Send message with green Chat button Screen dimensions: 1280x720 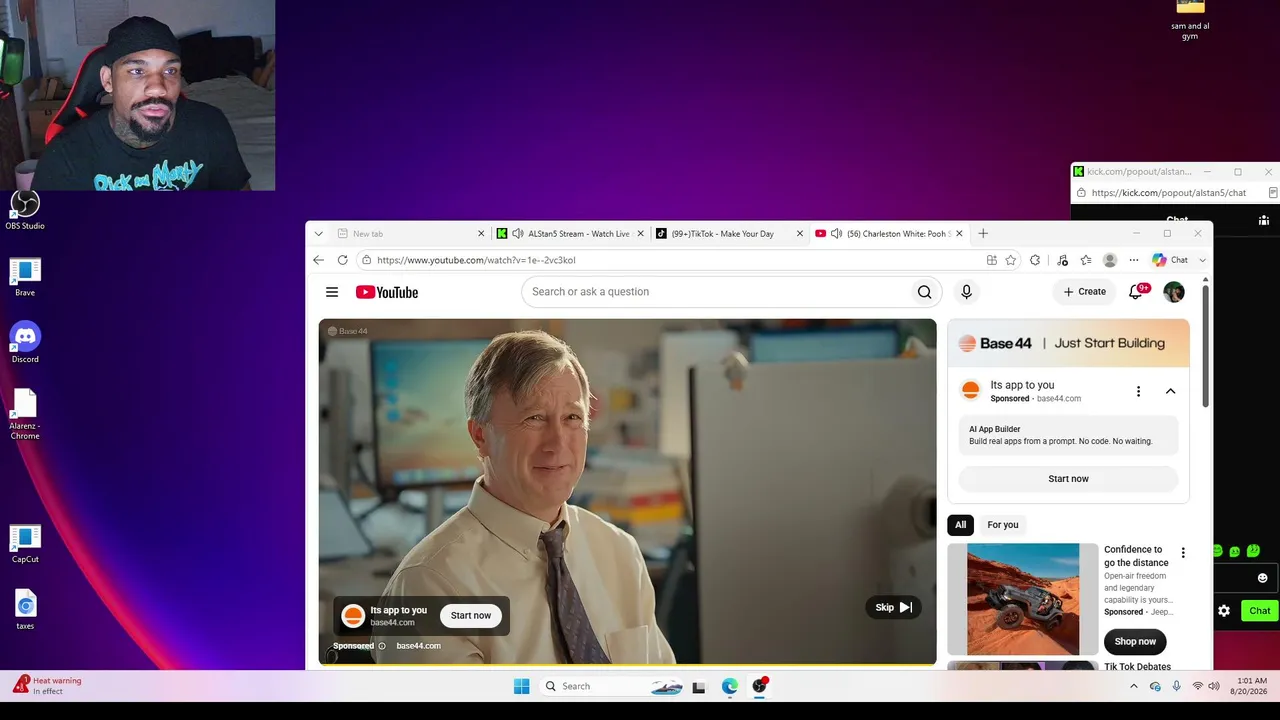pyautogui.click(x=1260, y=610)
